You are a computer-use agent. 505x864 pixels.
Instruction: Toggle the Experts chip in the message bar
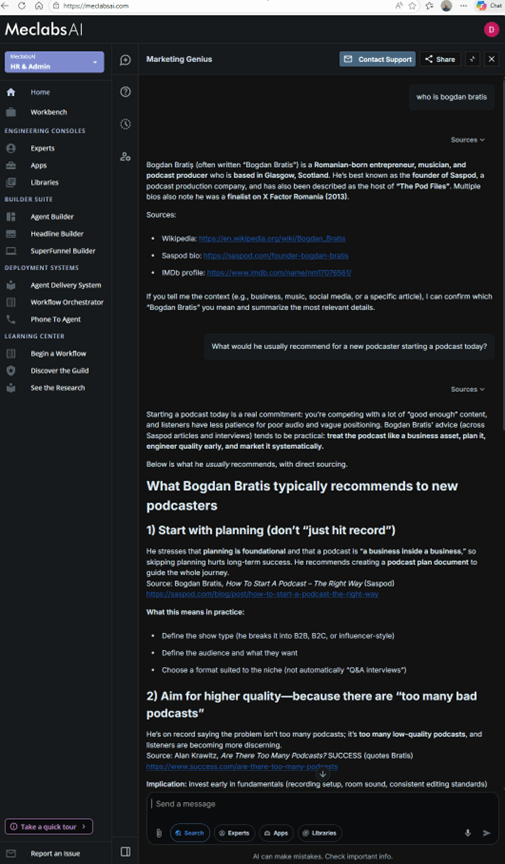[234, 833]
